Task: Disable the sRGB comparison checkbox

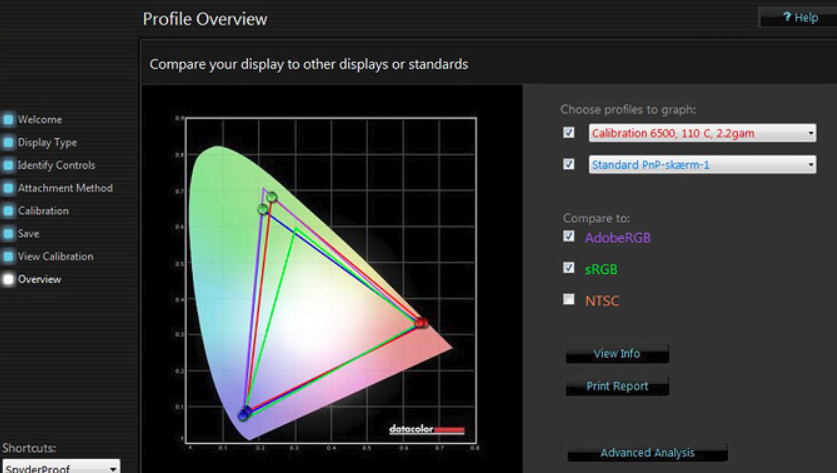Action: 569,267
